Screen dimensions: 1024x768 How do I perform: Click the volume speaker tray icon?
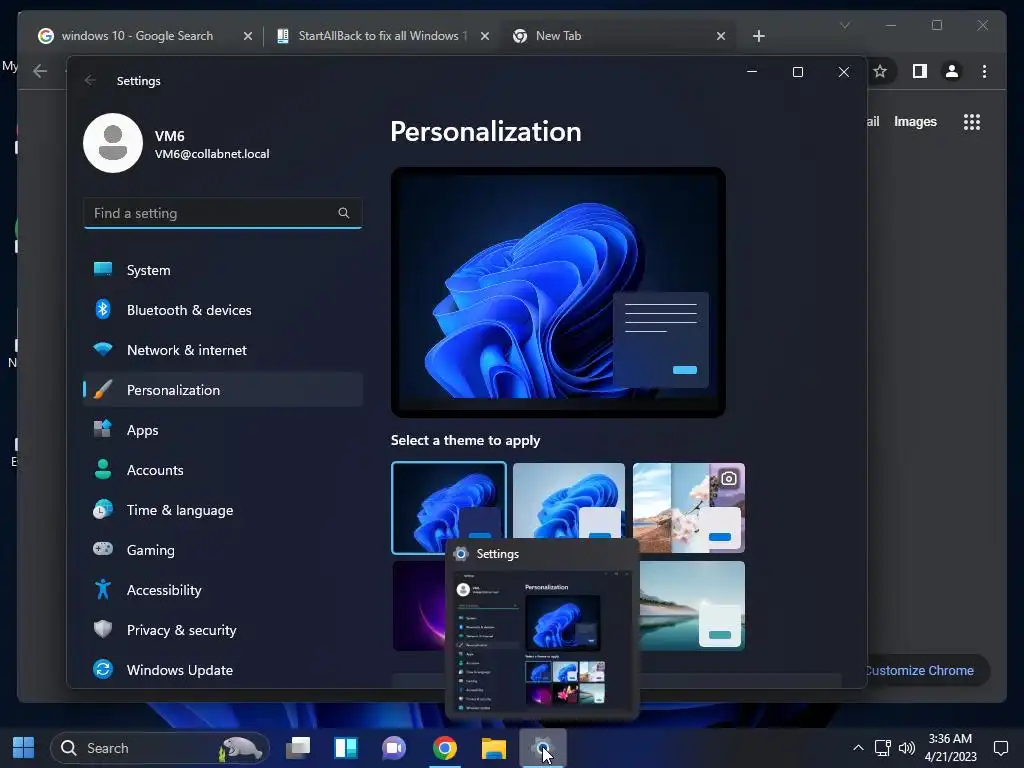(x=906, y=748)
